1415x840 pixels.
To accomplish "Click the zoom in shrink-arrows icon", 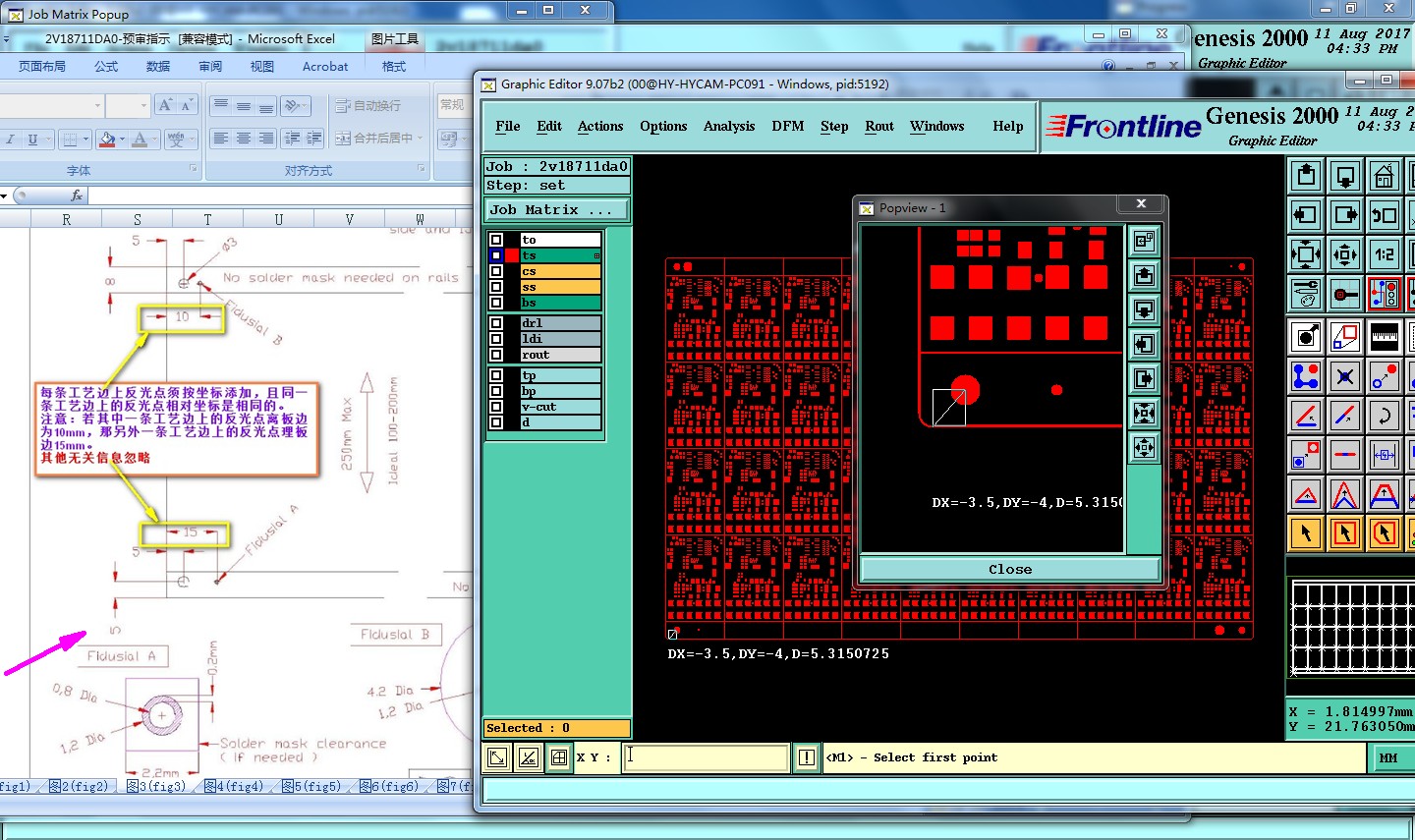I will pos(1344,254).
